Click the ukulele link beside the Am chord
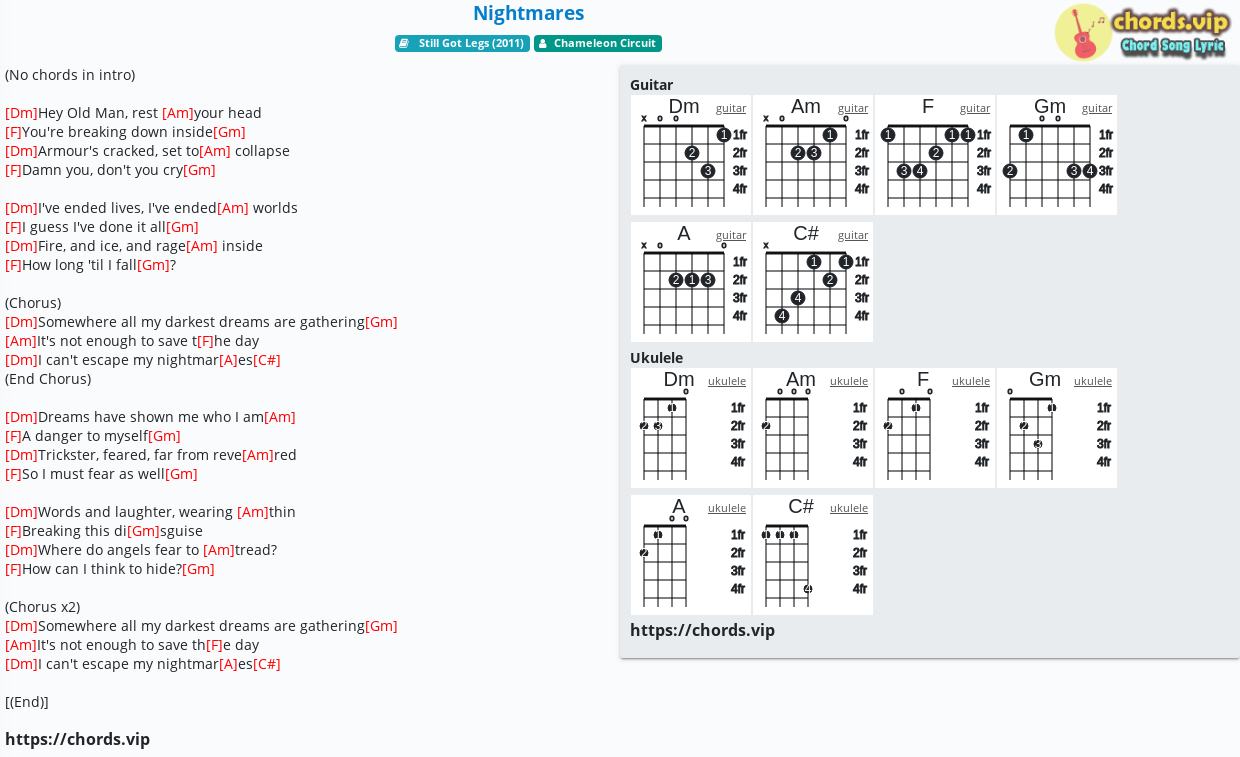1240x757 pixels. (x=849, y=381)
